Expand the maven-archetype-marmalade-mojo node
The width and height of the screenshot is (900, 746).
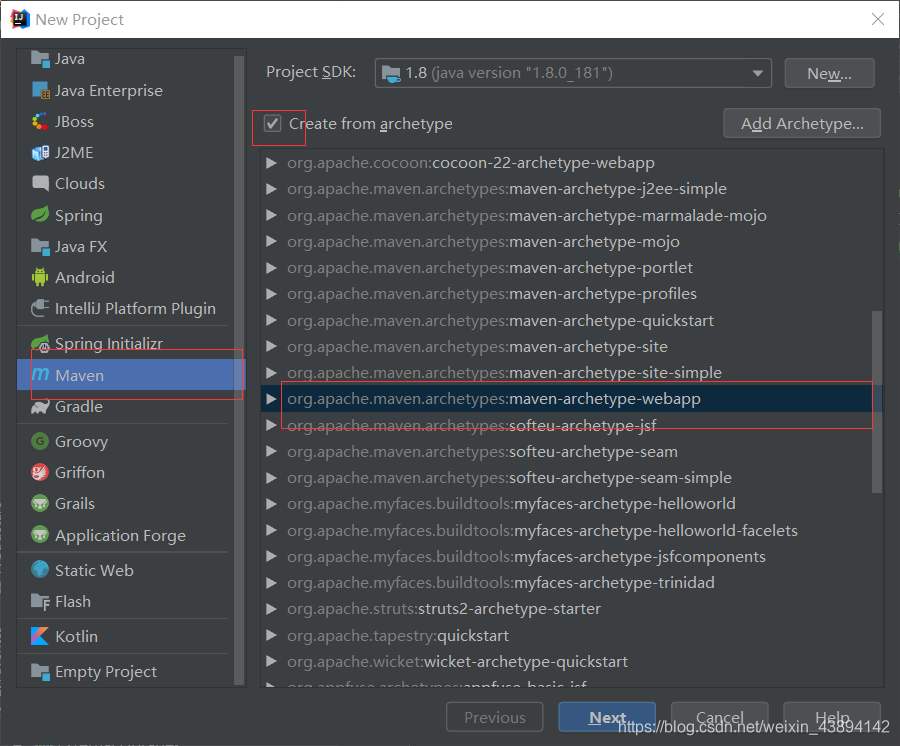pyautogui.click(x=271, y=215)
